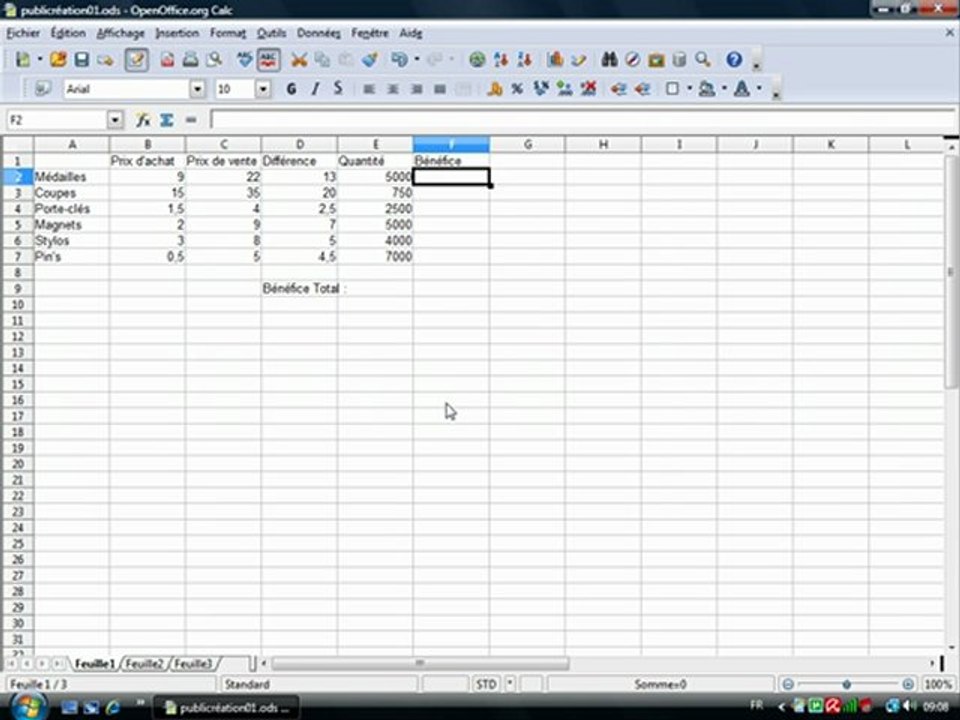This screenshot has width=960, height=720.
Task: Open Gallery picture icon
Action: [656, 59]
